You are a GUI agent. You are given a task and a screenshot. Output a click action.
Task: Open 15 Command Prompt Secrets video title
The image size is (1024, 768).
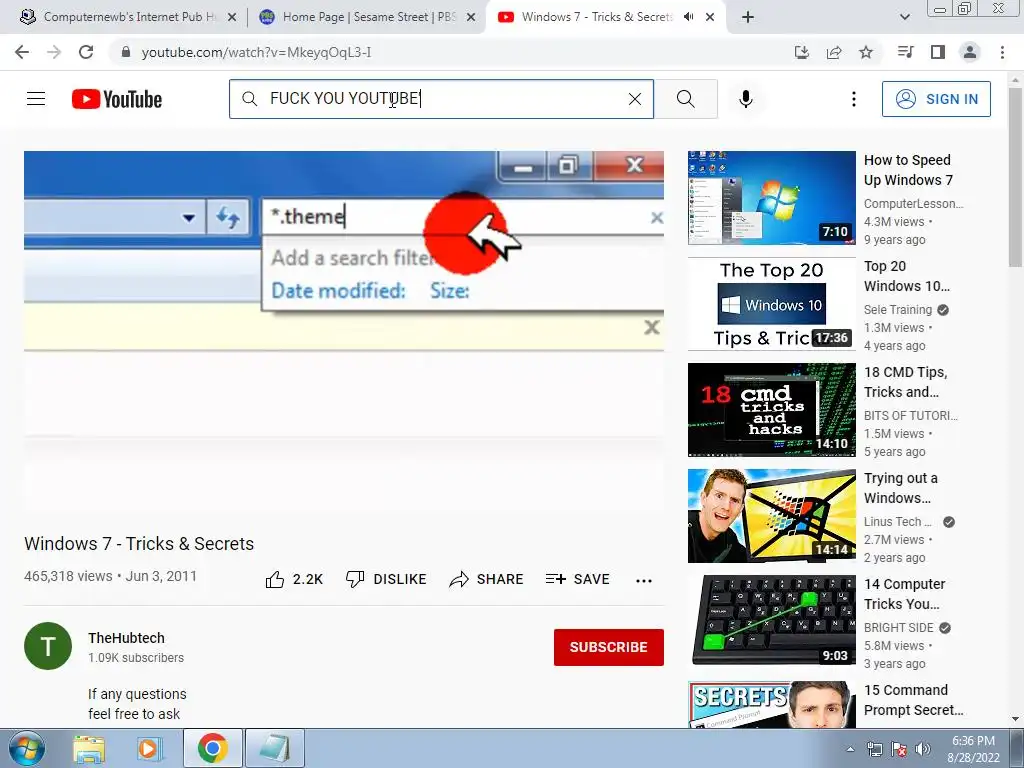(x=914, y=699)
